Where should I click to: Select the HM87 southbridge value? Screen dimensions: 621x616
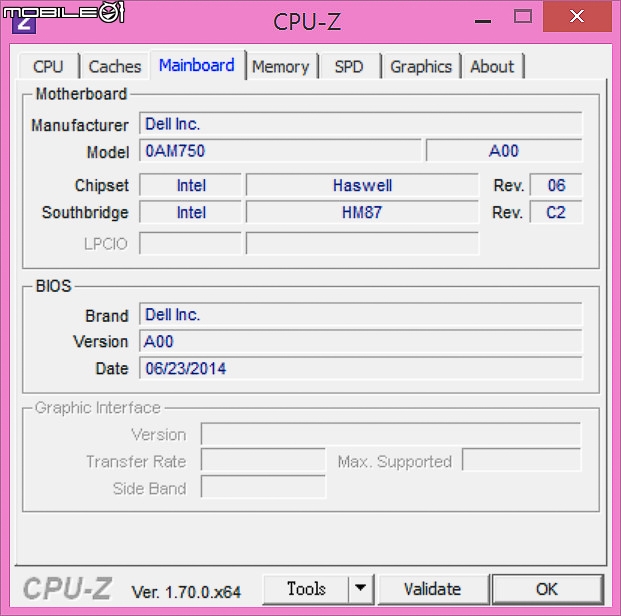tap(362, 212)
